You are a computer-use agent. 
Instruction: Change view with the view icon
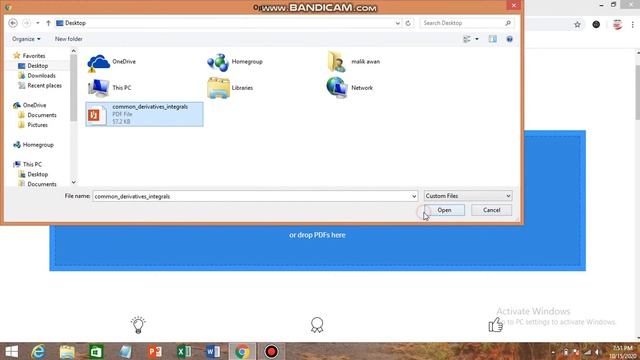coord(467,39)
